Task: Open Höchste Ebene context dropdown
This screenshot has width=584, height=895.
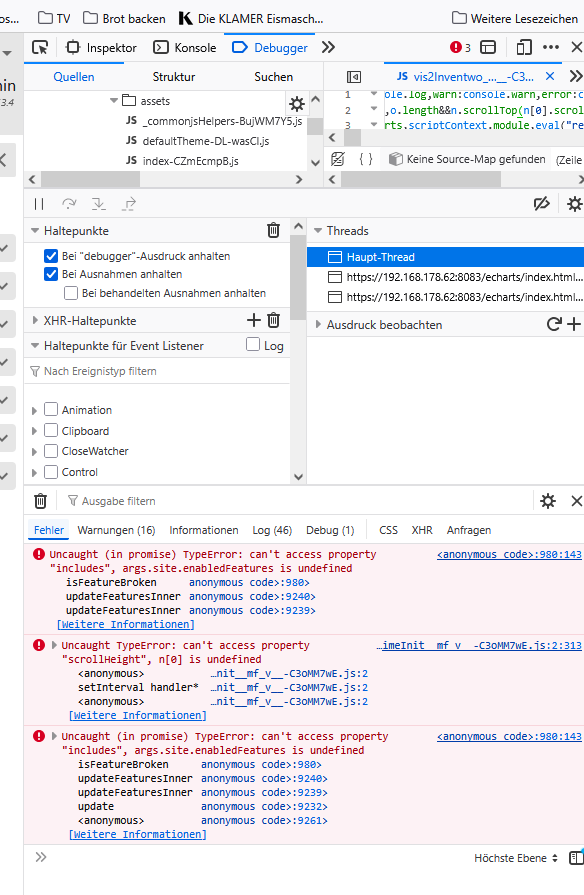Action: click(516, 858)
